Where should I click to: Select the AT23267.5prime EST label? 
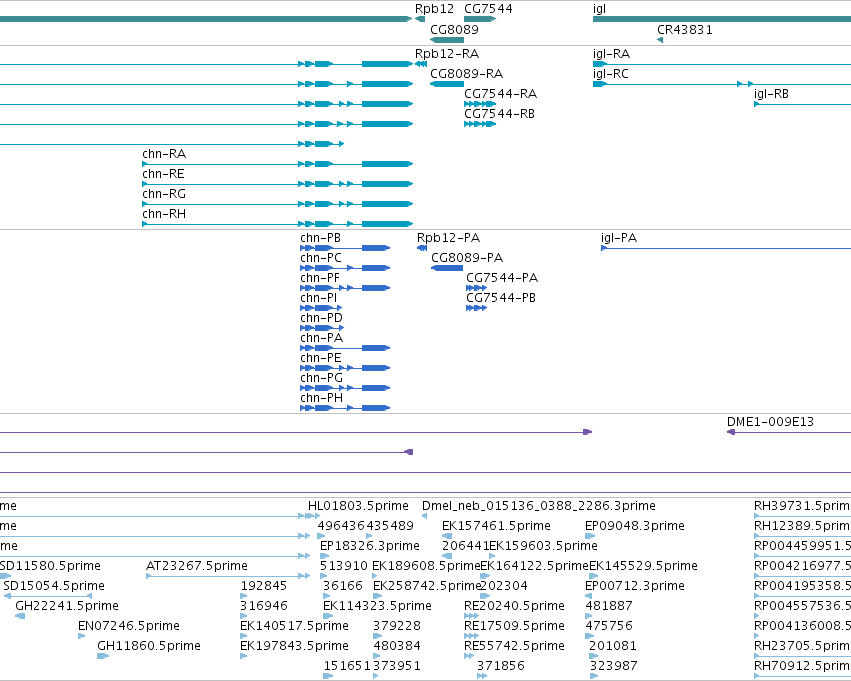(196, 566)
